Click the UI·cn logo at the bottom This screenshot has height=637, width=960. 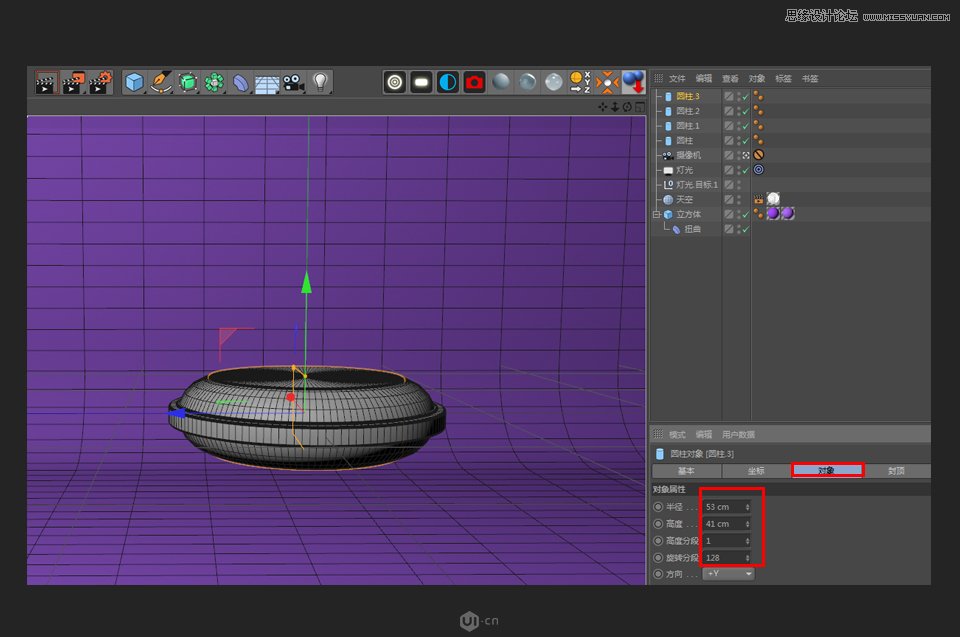(x=480, y=618)
